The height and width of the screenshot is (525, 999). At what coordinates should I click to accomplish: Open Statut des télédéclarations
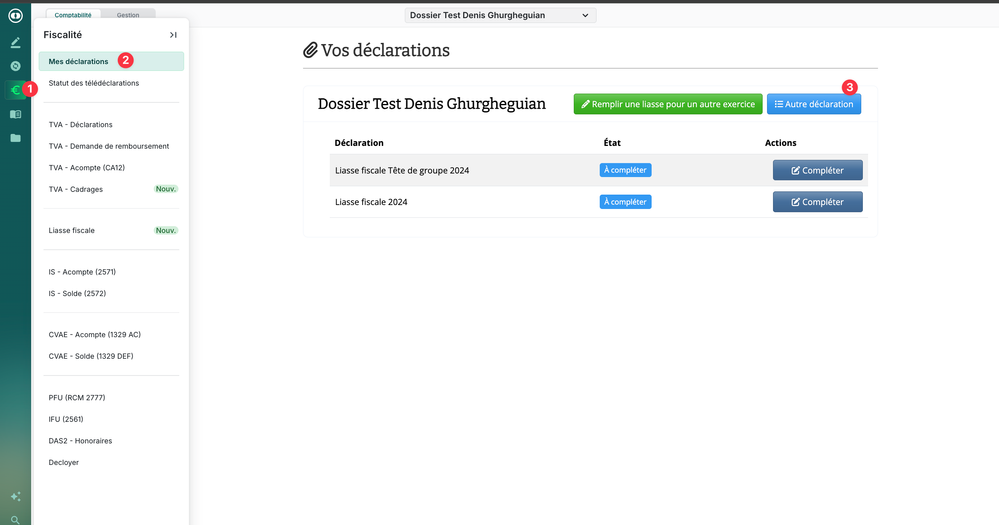(x=94, y=83)
